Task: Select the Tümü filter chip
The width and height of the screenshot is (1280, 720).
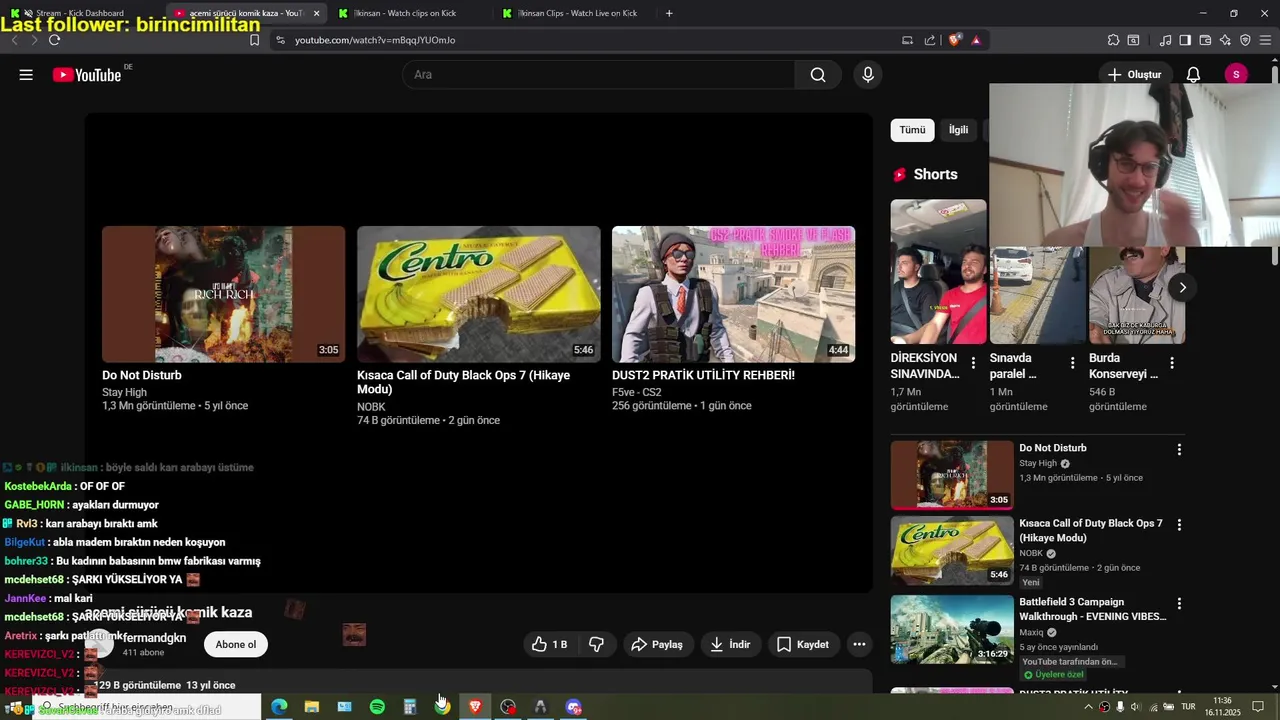Action: [x=912, y=130]
